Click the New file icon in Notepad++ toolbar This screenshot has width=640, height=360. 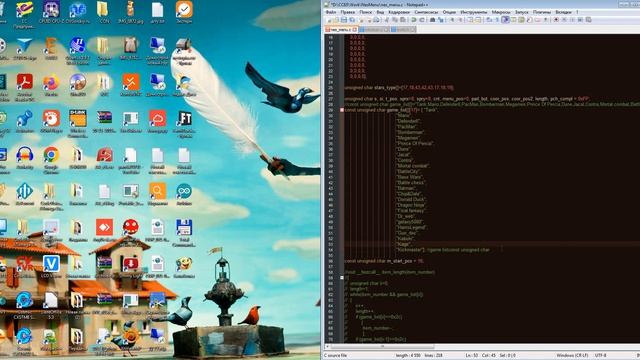pyautogui.click(x=329, y=20)
